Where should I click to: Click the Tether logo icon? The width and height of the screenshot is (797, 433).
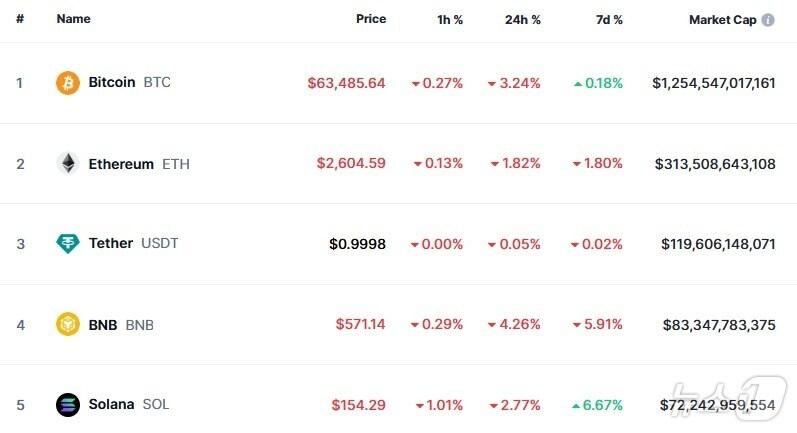[68, 243]
